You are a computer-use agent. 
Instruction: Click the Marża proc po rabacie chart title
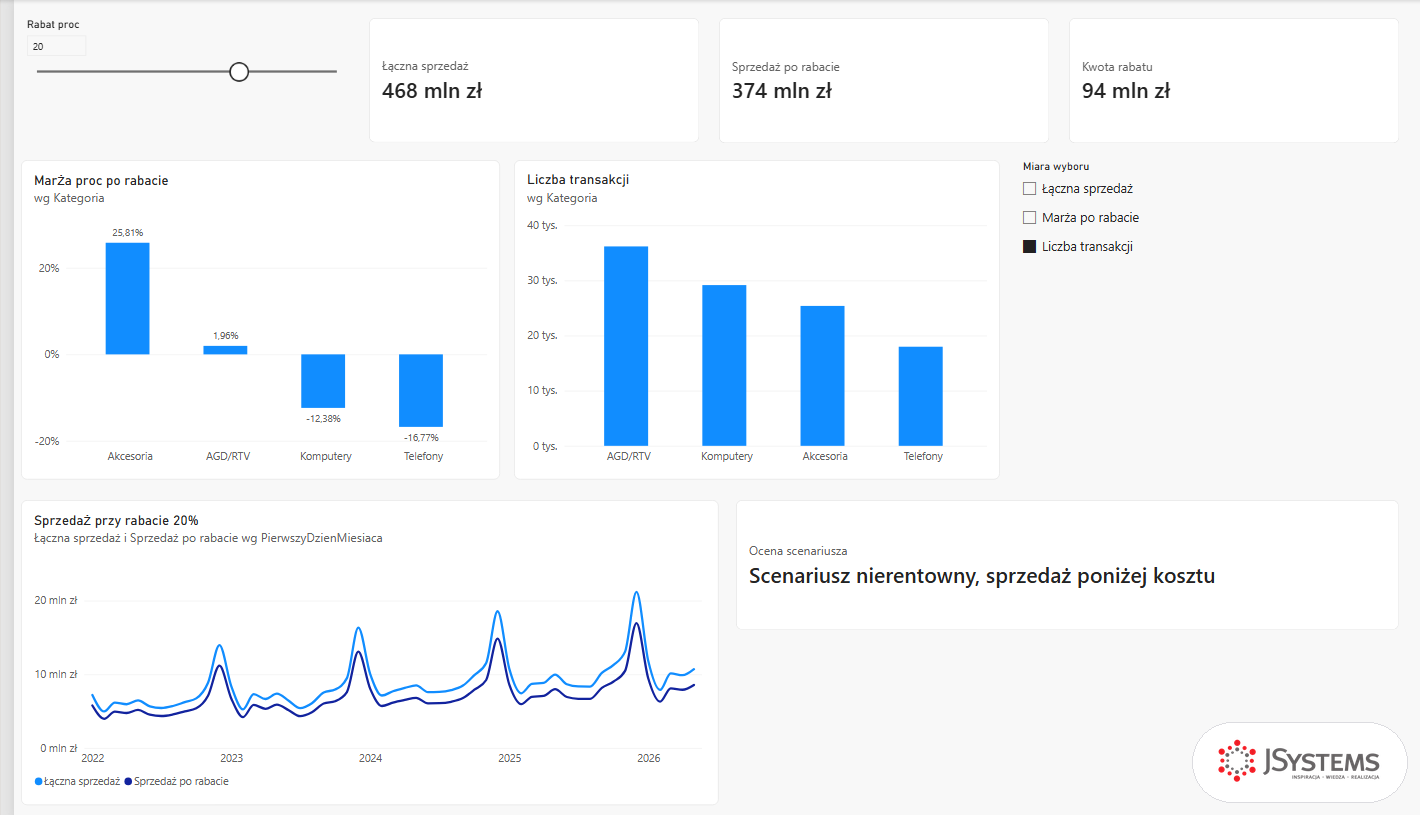[101, 181]
